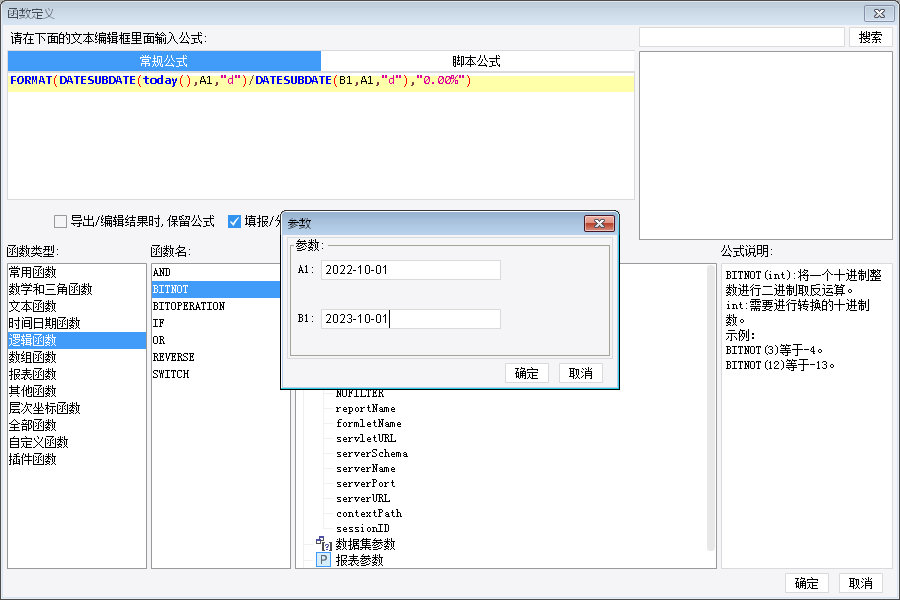Click the 搜索 button
The height and width of the screenshot is (600, 900).
click(x=870, y=37)
